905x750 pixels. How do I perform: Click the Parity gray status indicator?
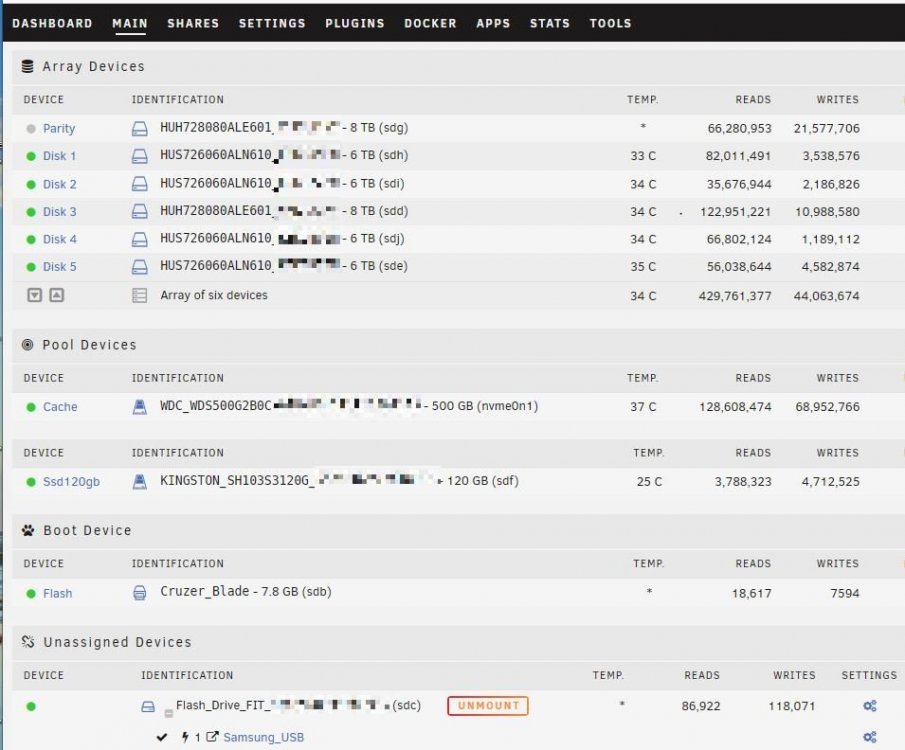pyautogui.click(x=31, y=129)
